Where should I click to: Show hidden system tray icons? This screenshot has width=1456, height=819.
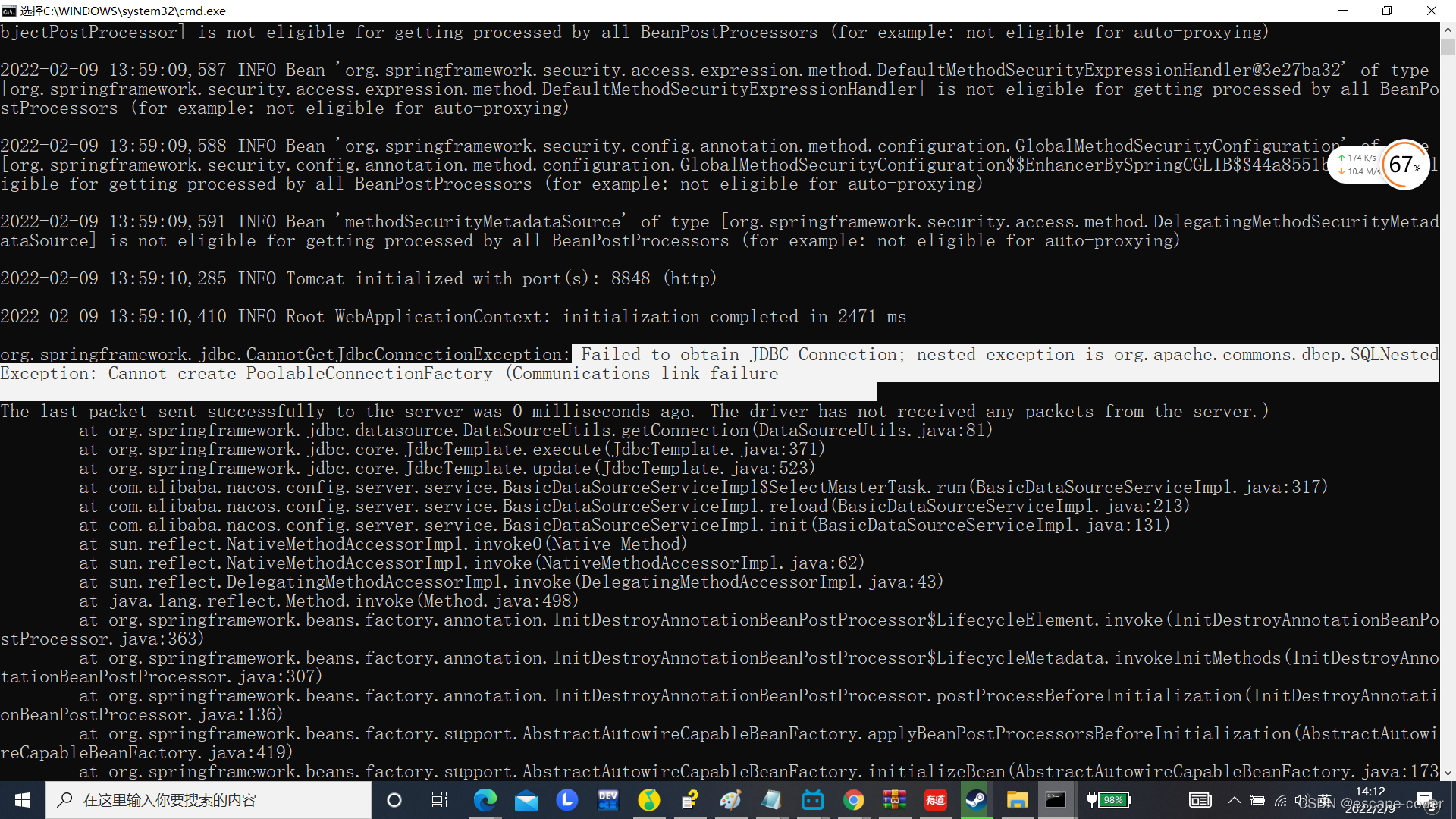(1234, 800)
